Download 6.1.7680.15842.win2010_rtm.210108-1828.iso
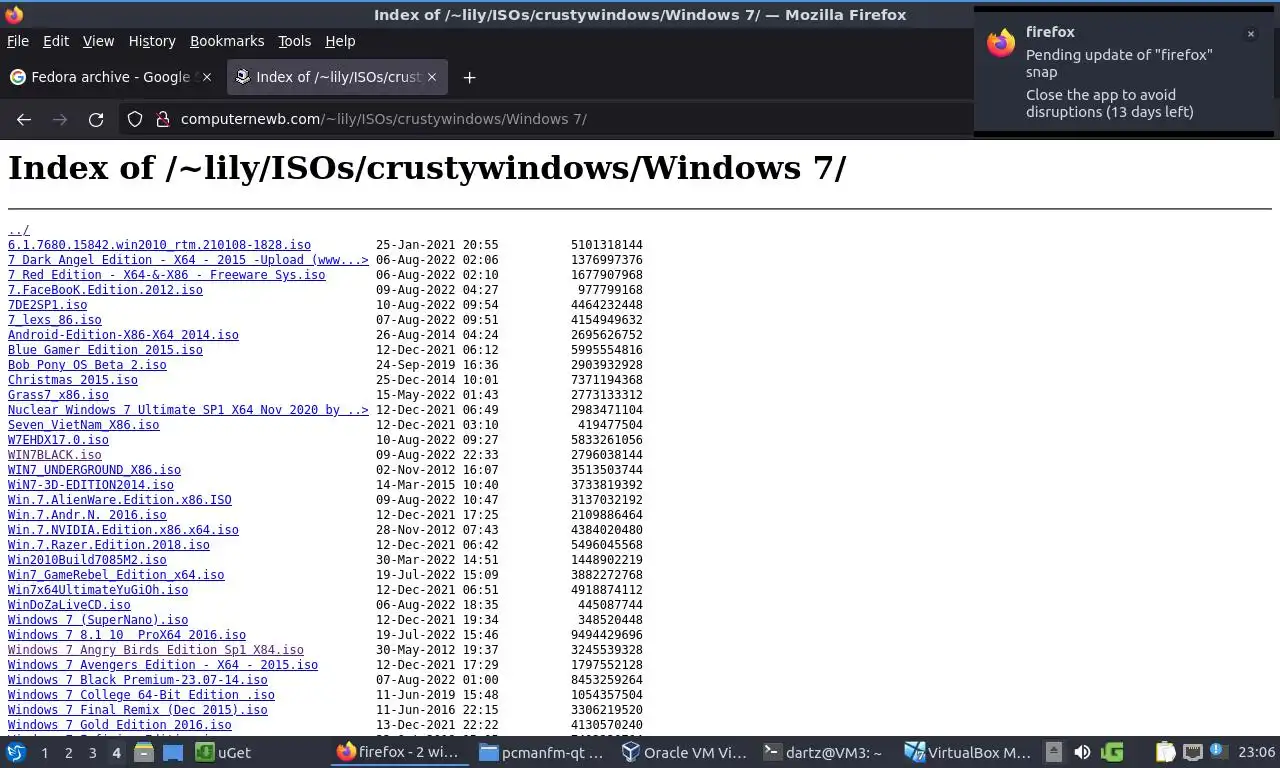 pos(159,245)
